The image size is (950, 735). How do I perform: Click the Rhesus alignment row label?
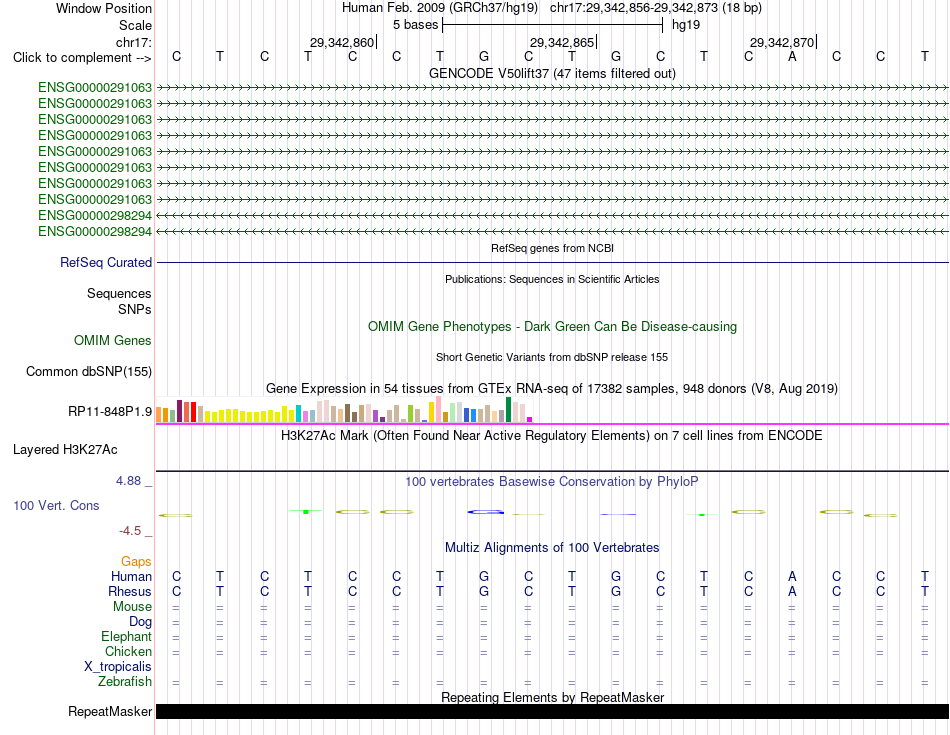click(x=130, y=591)
